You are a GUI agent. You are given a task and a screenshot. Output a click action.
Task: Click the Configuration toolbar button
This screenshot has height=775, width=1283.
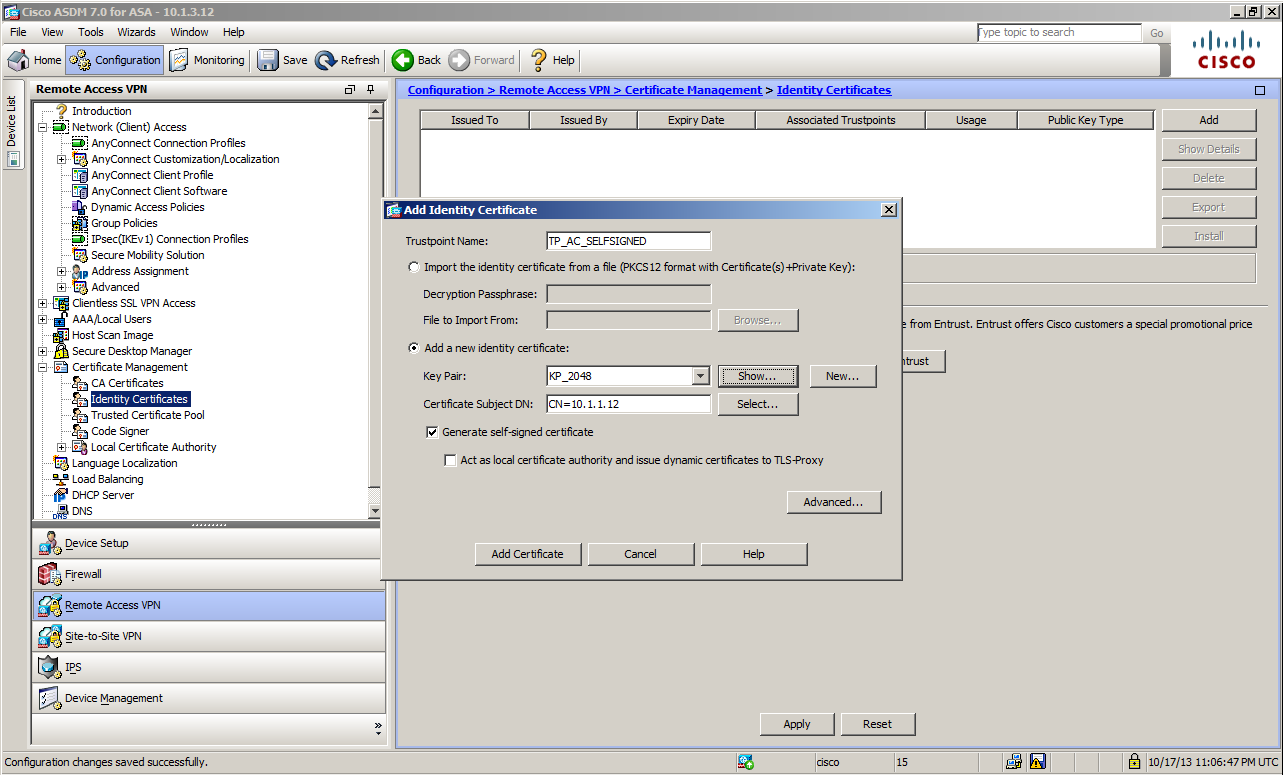click(114, 60)
